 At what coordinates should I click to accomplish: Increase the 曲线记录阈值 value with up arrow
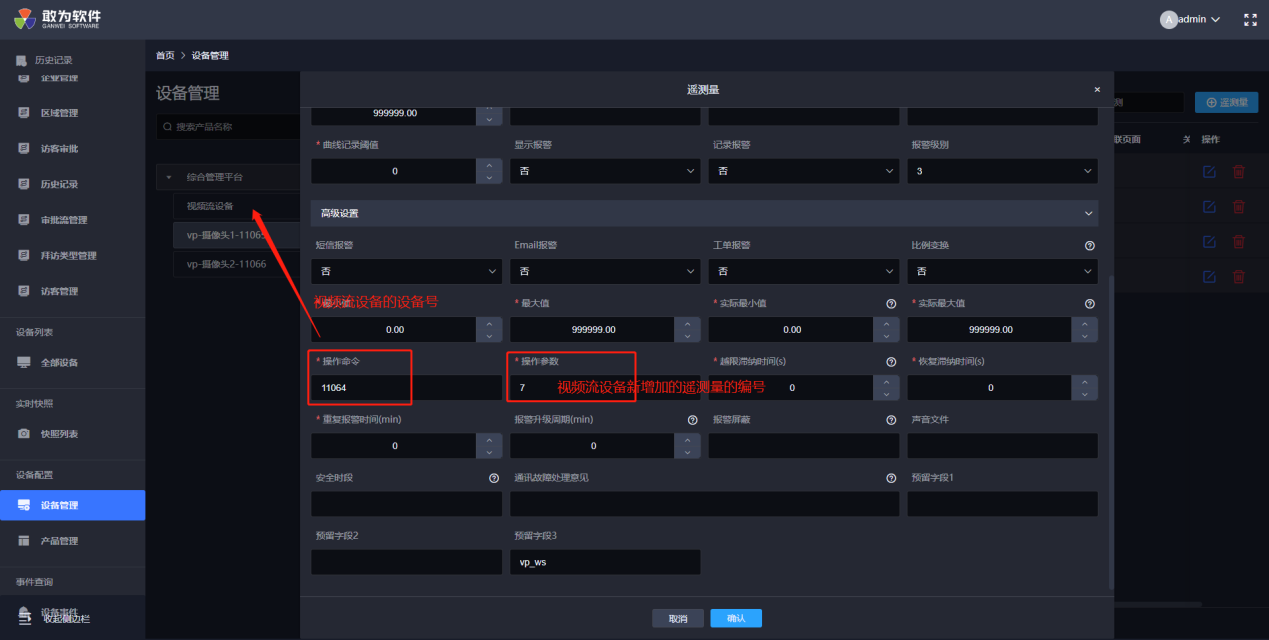(489, 165)
